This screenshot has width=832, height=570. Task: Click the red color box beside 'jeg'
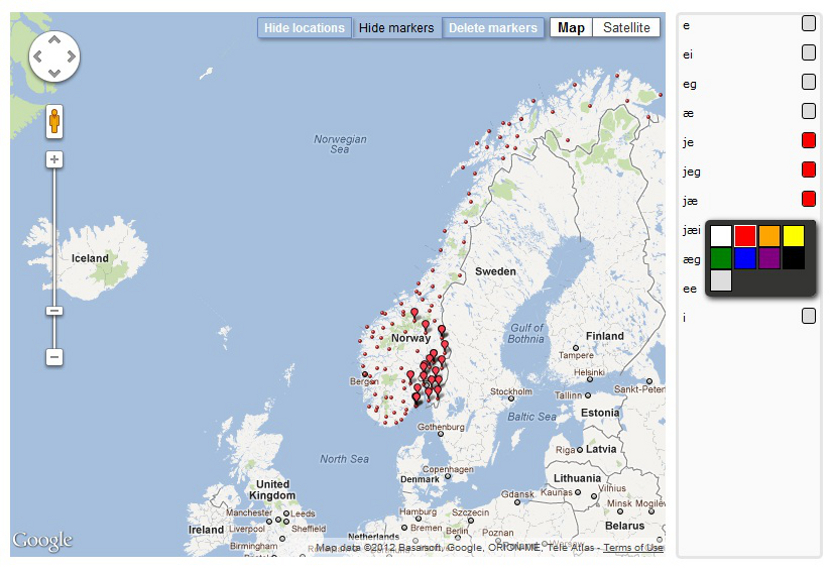pos(808,170)
